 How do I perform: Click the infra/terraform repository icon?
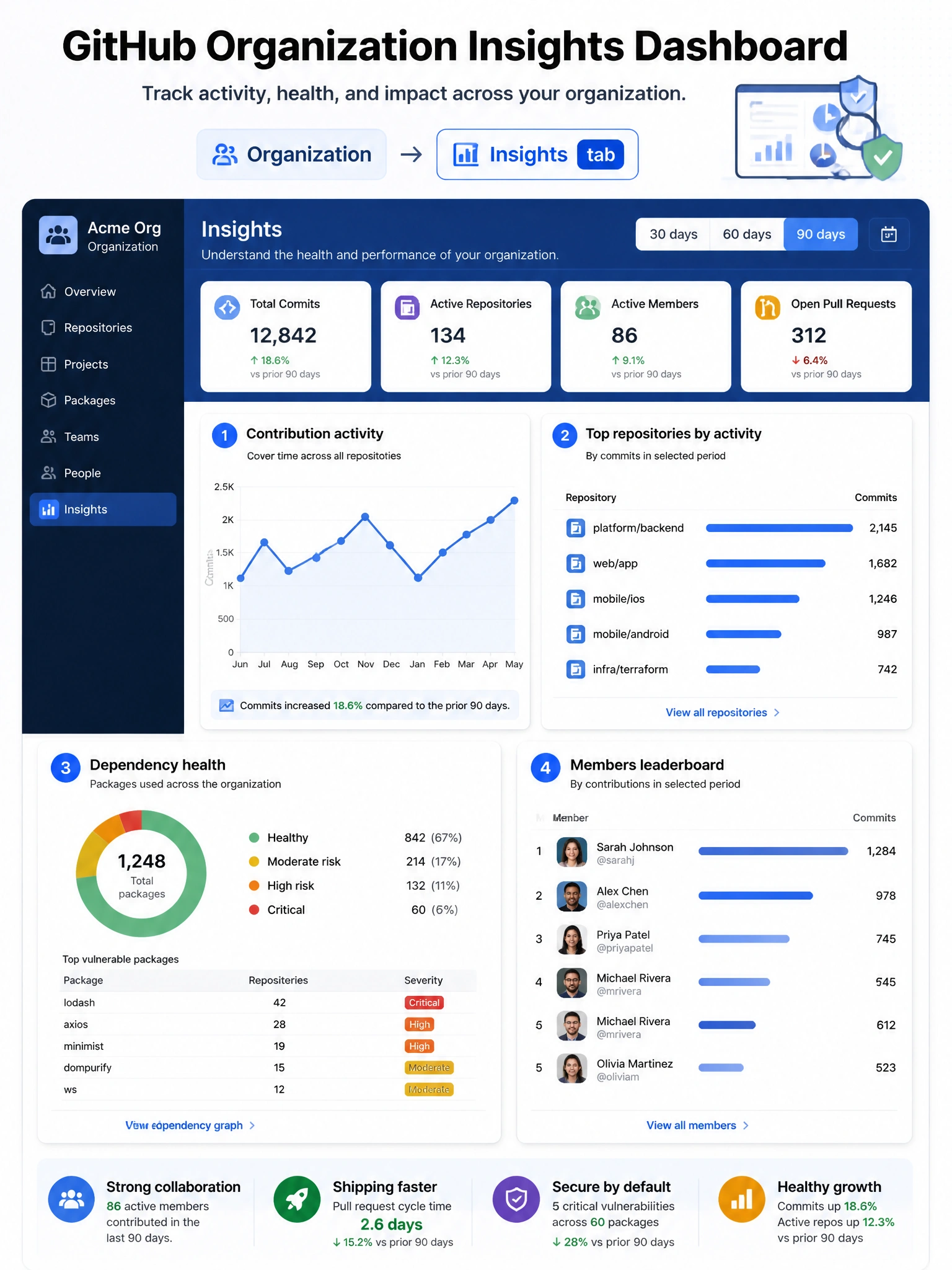click(x=576, y=670)
